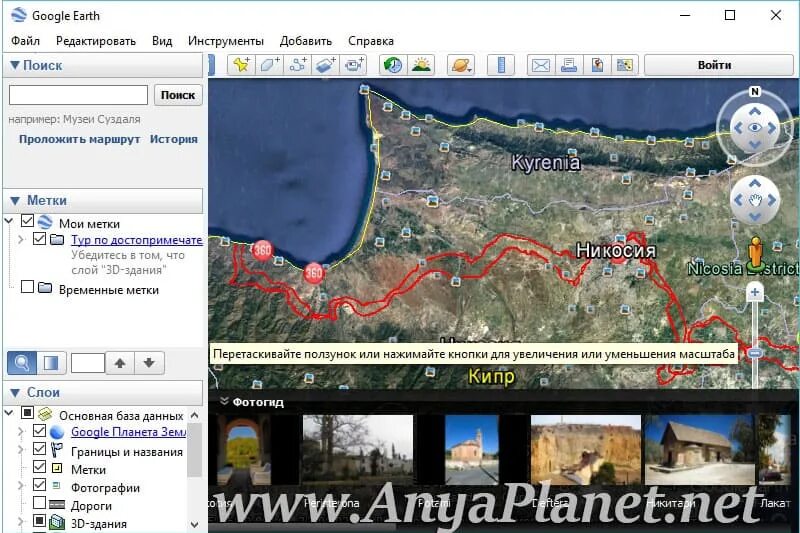Click the Save Image icon
Screen dimensions: 800x533
click(597, 65)
